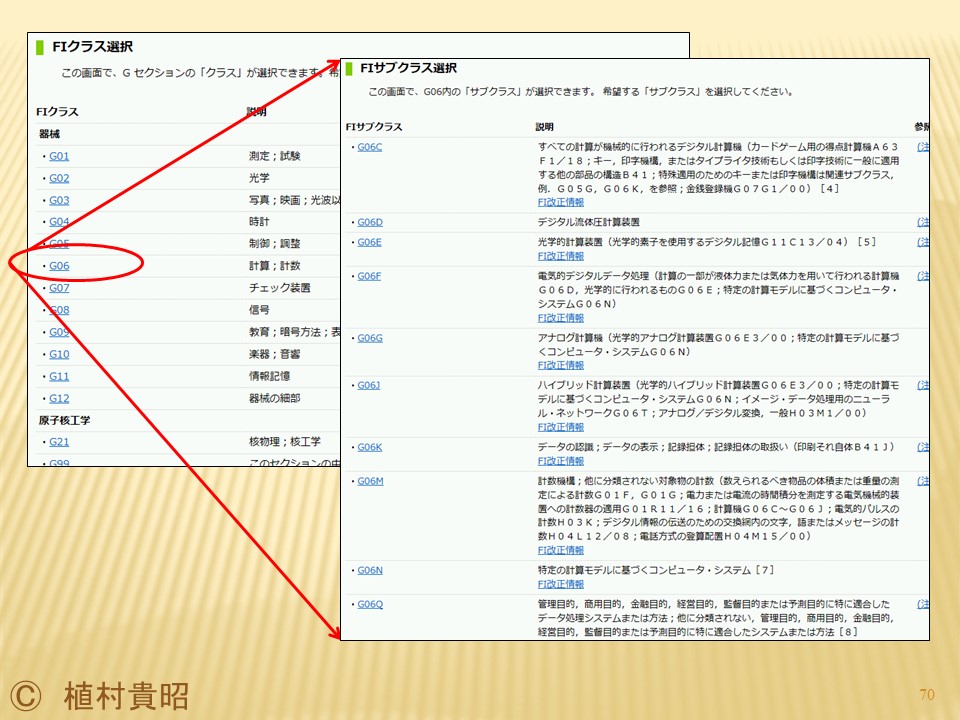Click the 計算；計数 description text

(x=274, y=266)
